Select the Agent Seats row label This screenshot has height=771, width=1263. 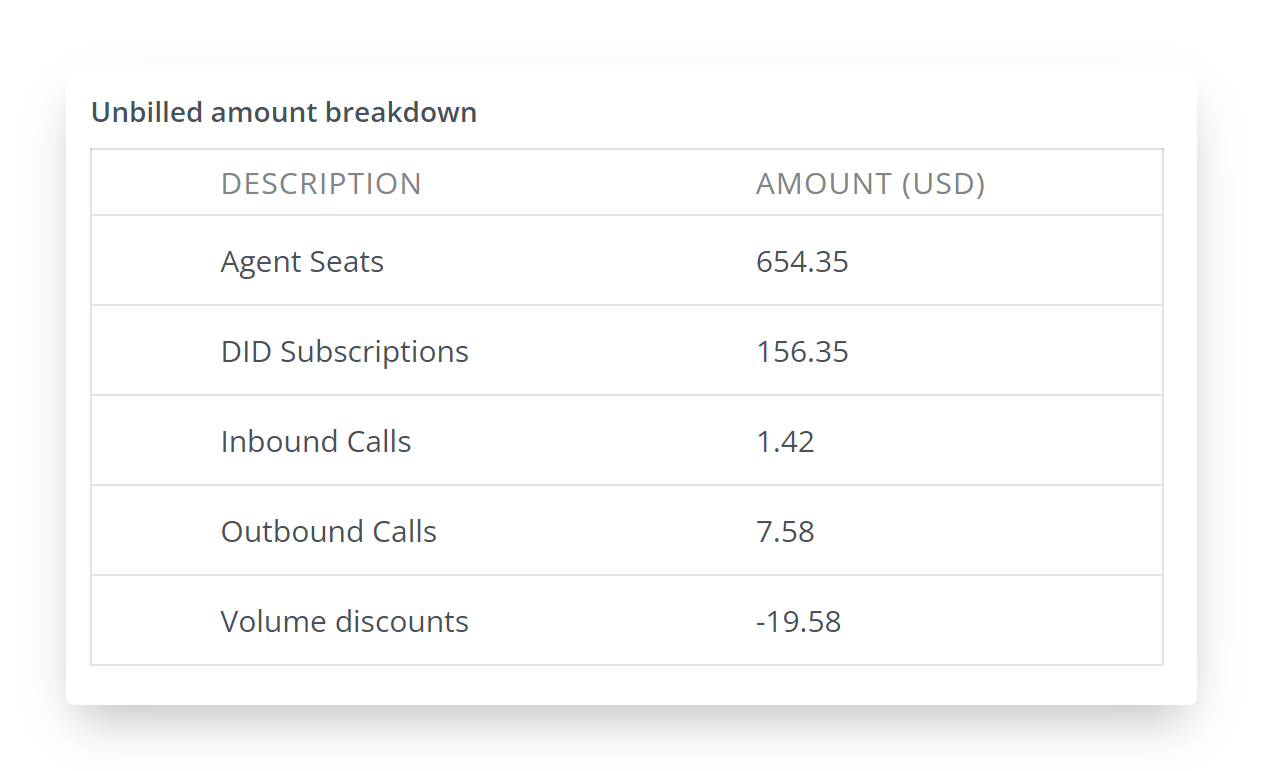(302, 262)
